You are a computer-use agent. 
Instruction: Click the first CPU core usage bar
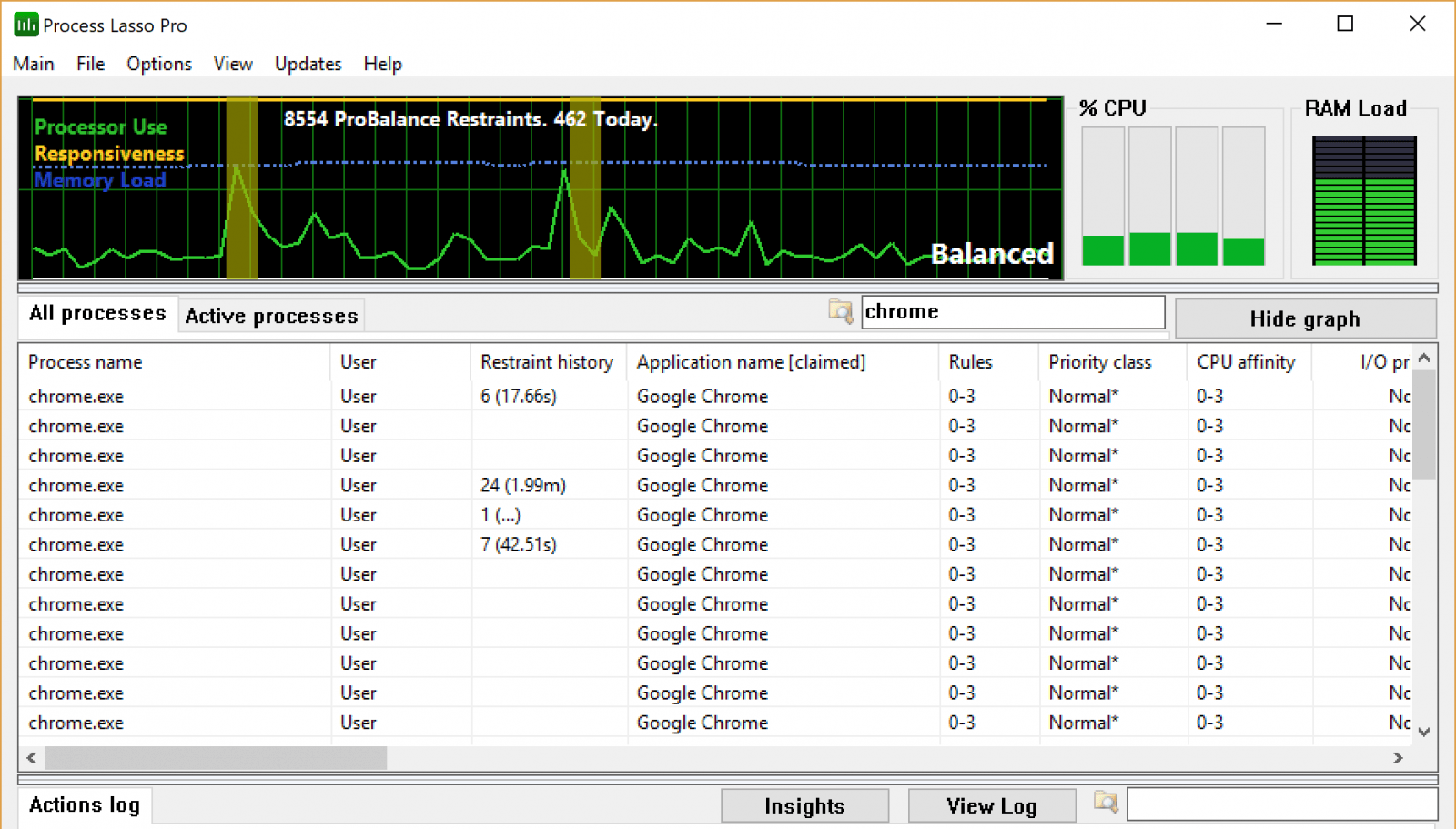[1103, 197]
